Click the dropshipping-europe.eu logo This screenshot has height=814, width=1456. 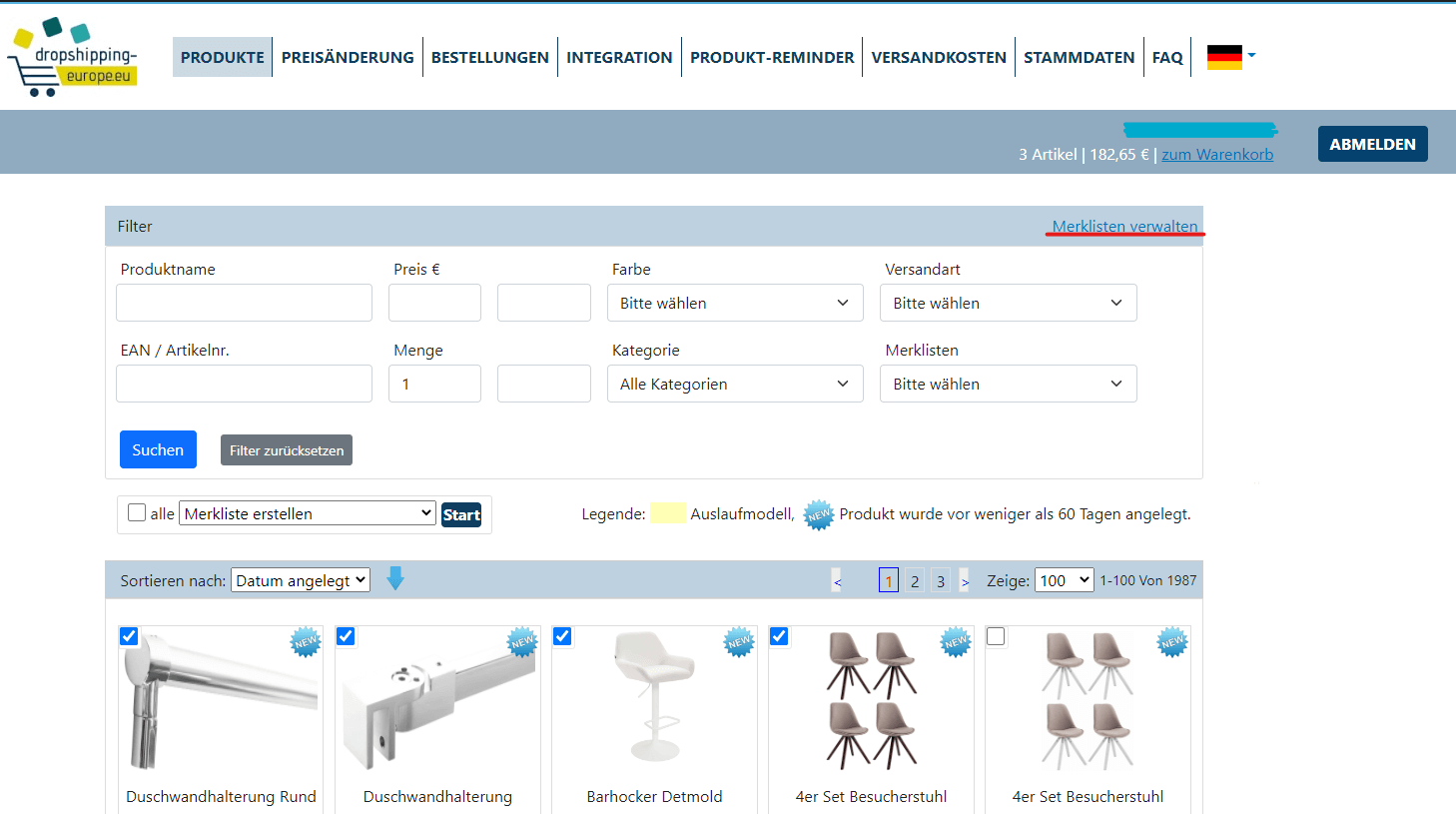tap(73, 57)
